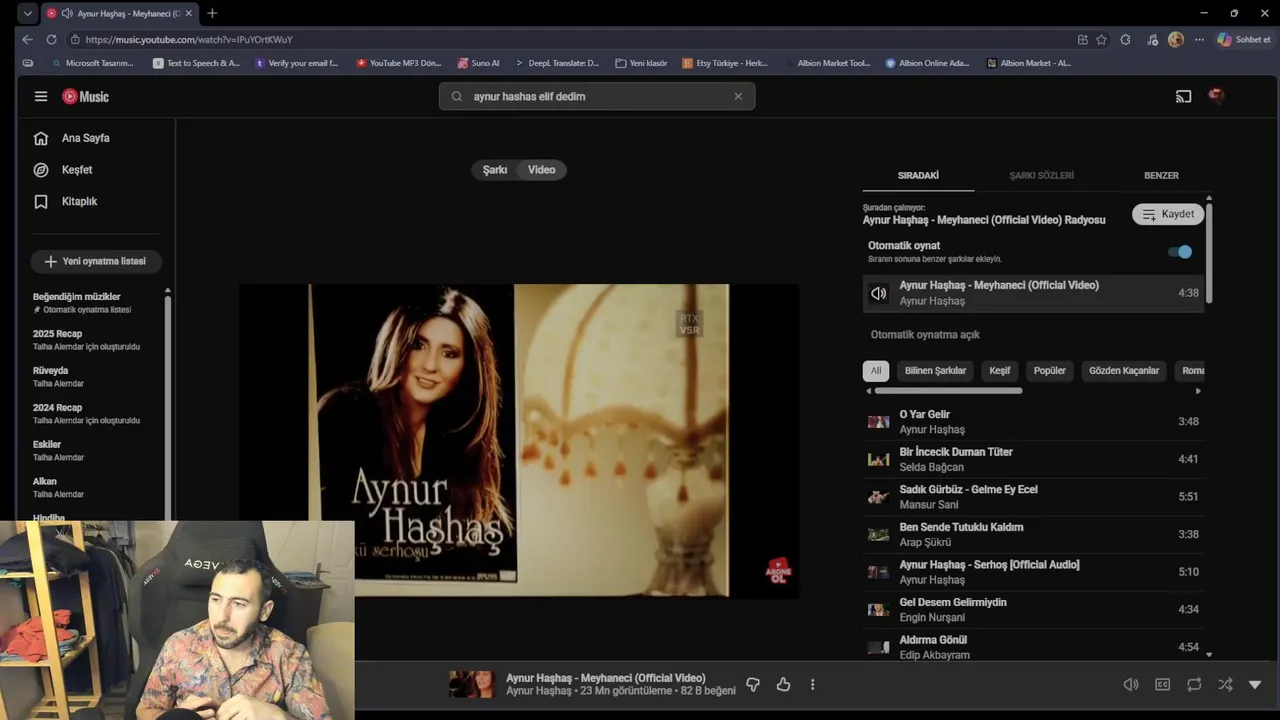Open the Eskiler playlist
The image size is (1280, 720).
[x=96, y=451]
